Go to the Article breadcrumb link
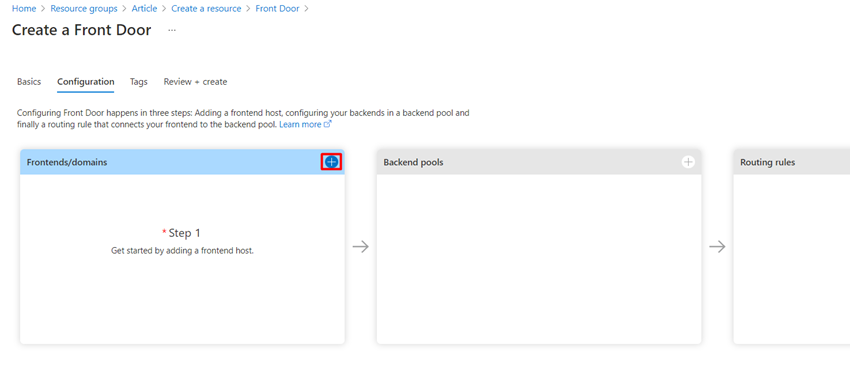 point(144,9)
